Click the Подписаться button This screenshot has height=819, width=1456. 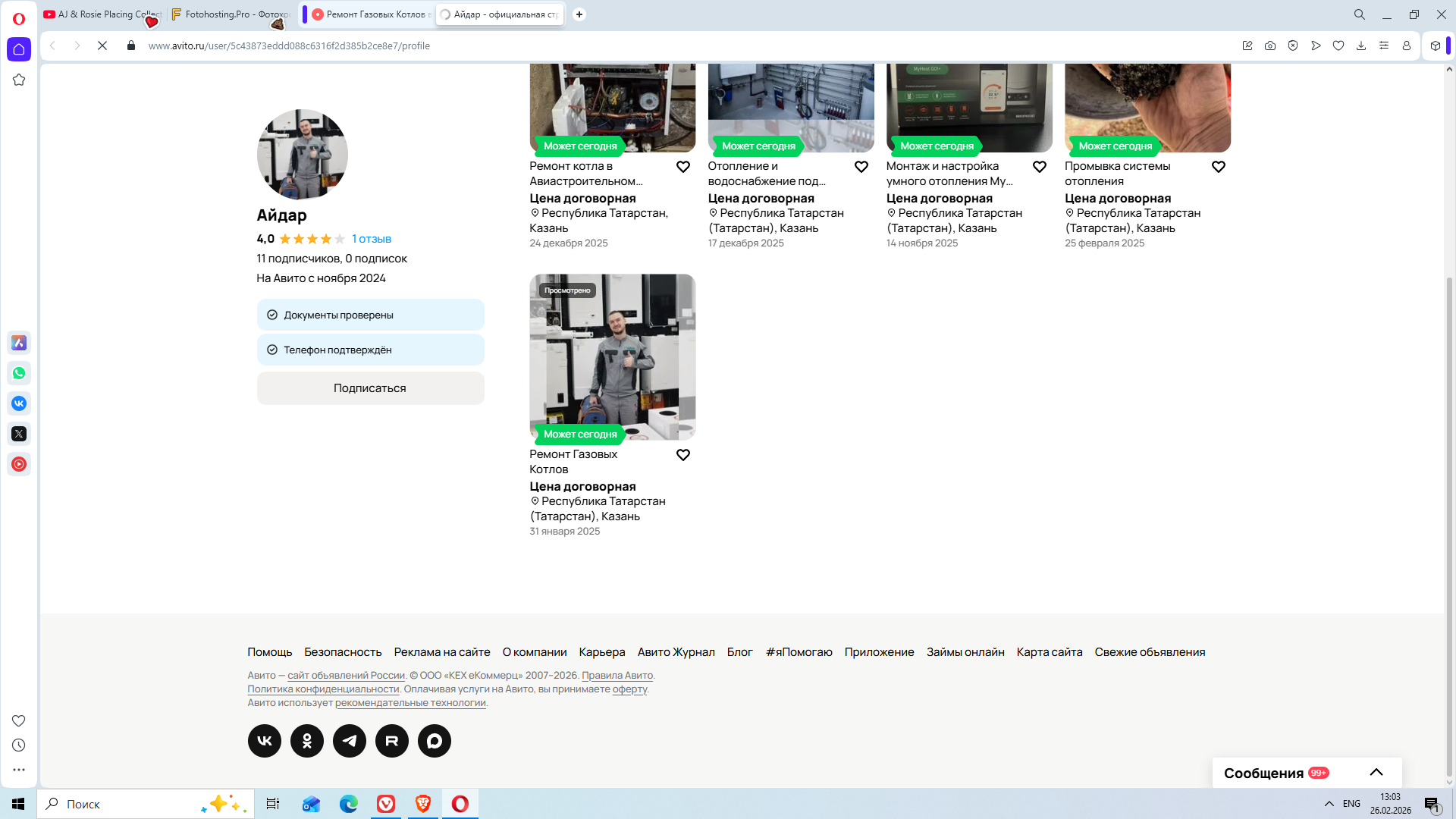point(370,388)
